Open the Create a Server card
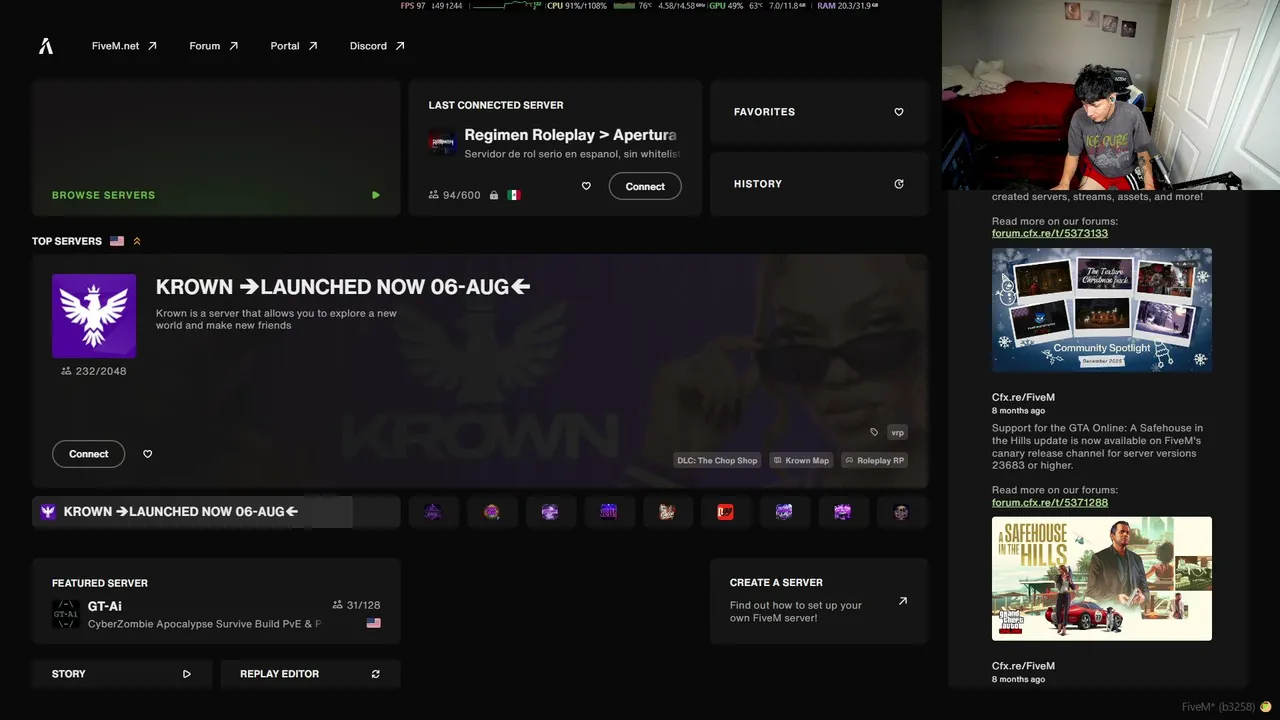Viewport: 1280px width, 720px height. coord(819,601)
